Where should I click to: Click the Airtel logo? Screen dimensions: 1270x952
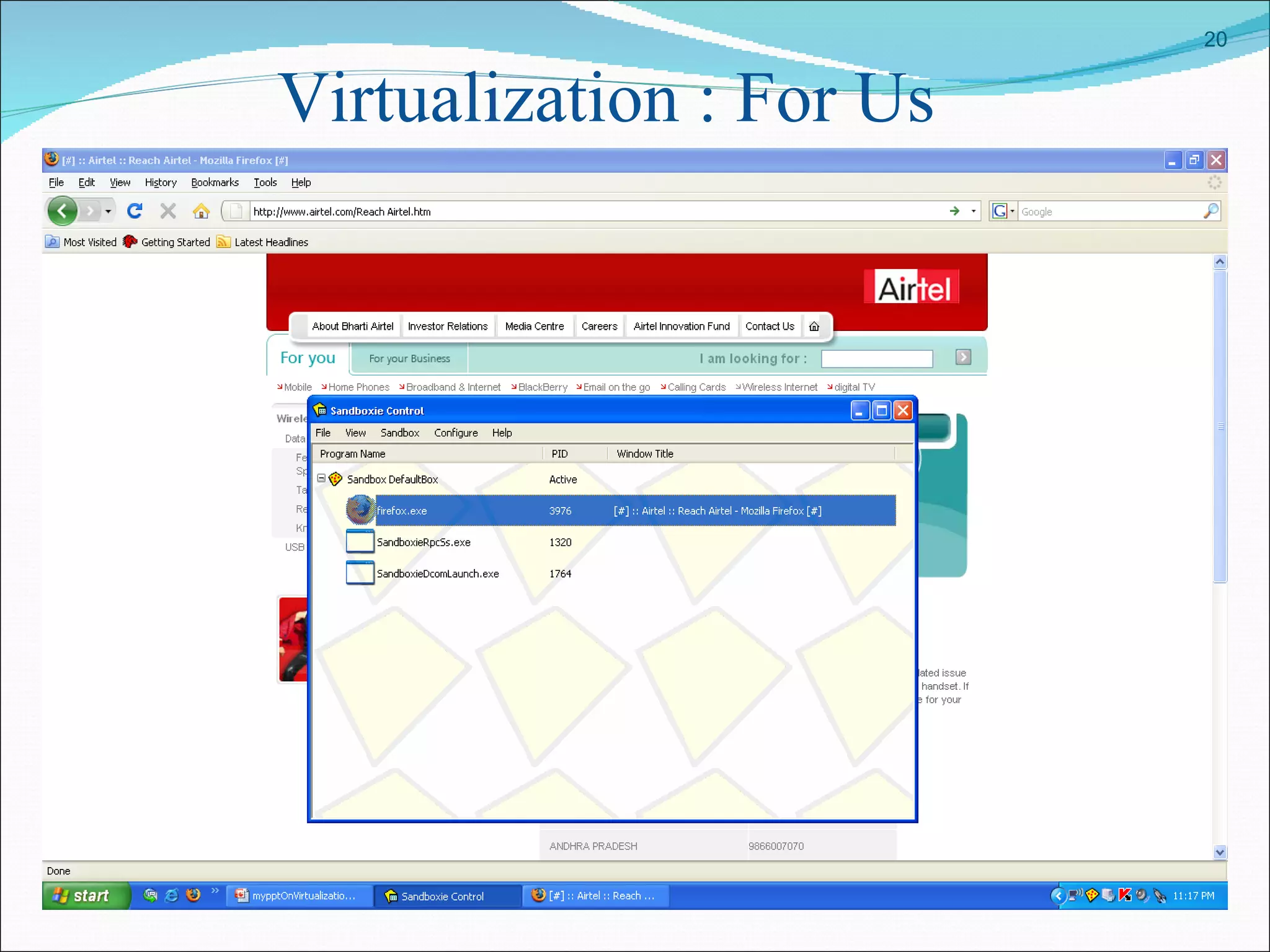(912, 286)
